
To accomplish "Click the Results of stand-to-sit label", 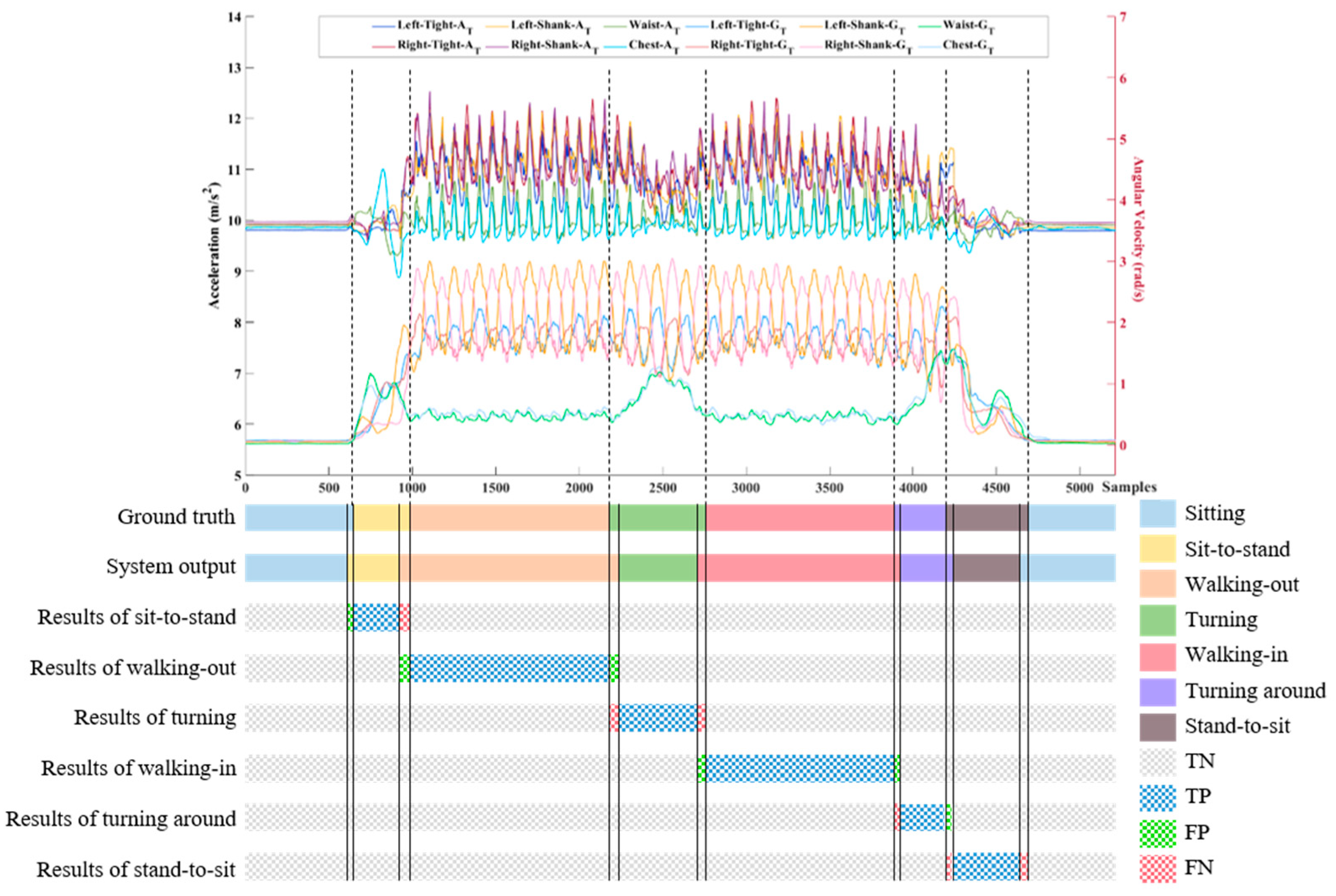I will 136,869.
